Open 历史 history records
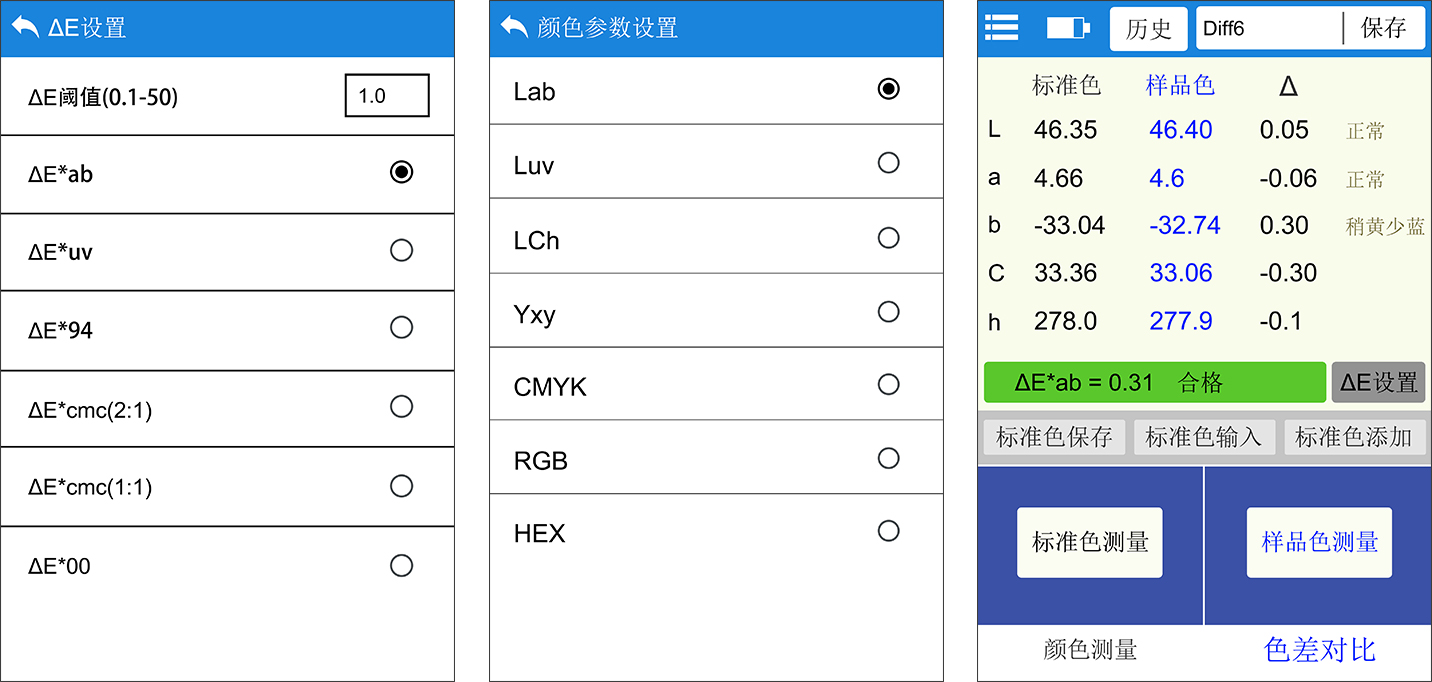Viewport: 1432px width, 682px height. (x=1148, y=29)
